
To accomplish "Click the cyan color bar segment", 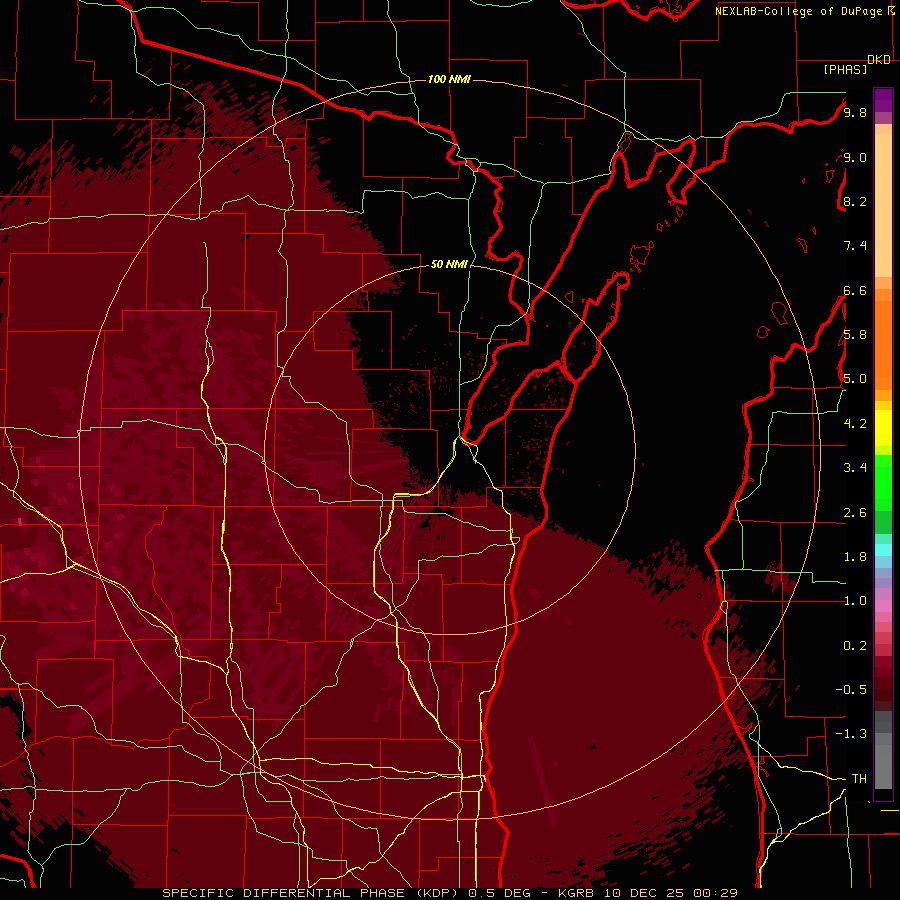I will [x=883, y=549].
